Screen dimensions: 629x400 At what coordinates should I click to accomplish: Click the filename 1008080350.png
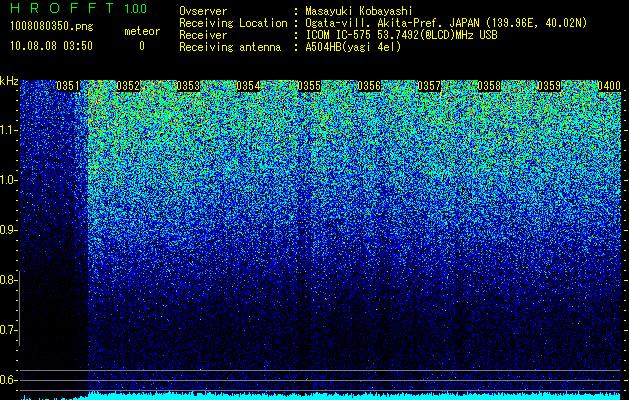(52, 26)
